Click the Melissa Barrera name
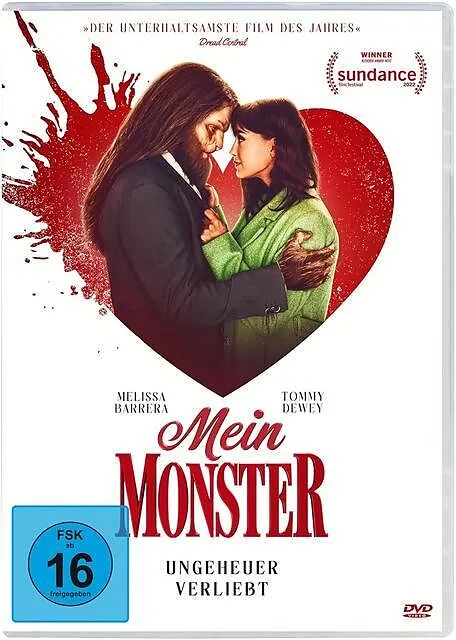The height and width of the screenshot is (640, 456). pyautogui.click(x=141, y=402)
